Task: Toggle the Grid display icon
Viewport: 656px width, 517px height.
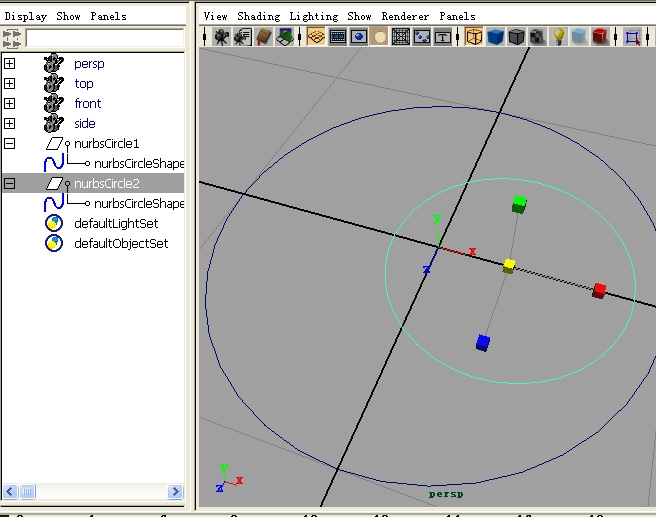Action: click(316, 37)
